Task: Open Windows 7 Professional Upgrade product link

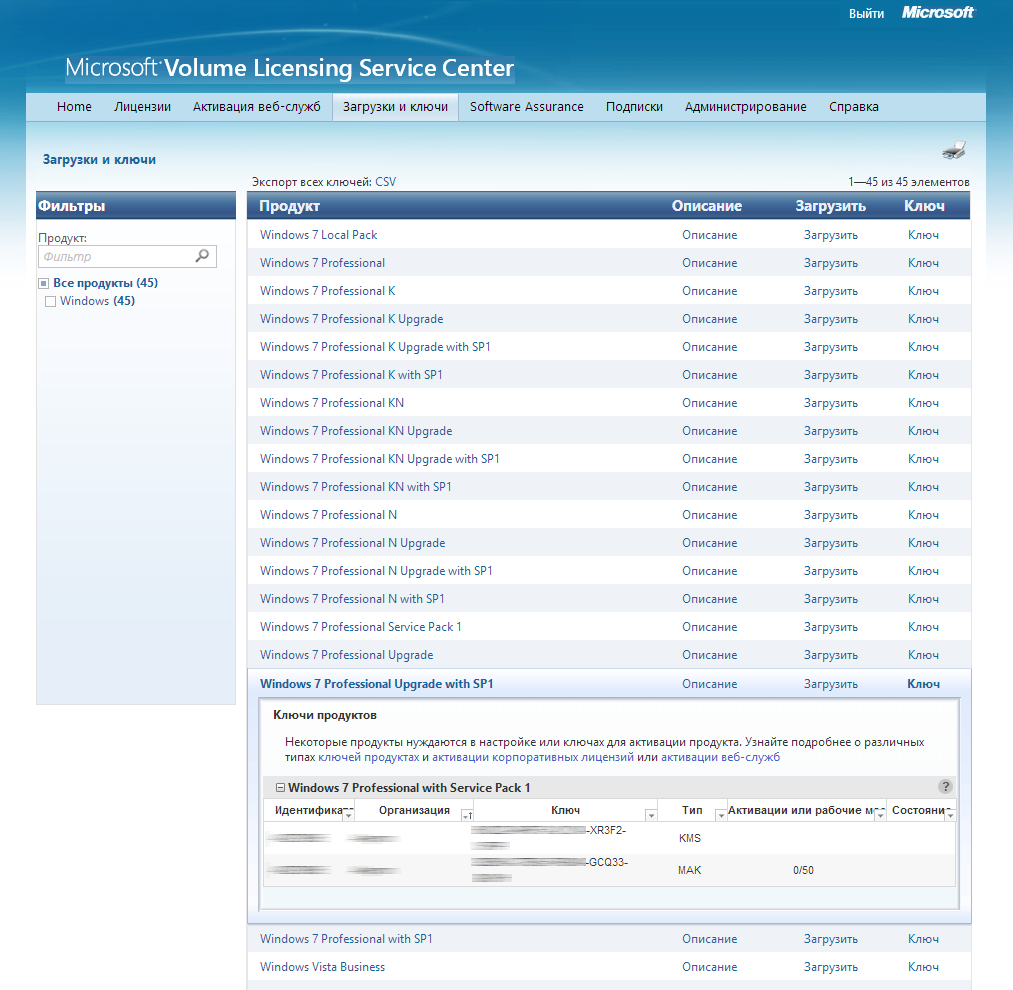Action: (x=346, y=655)
